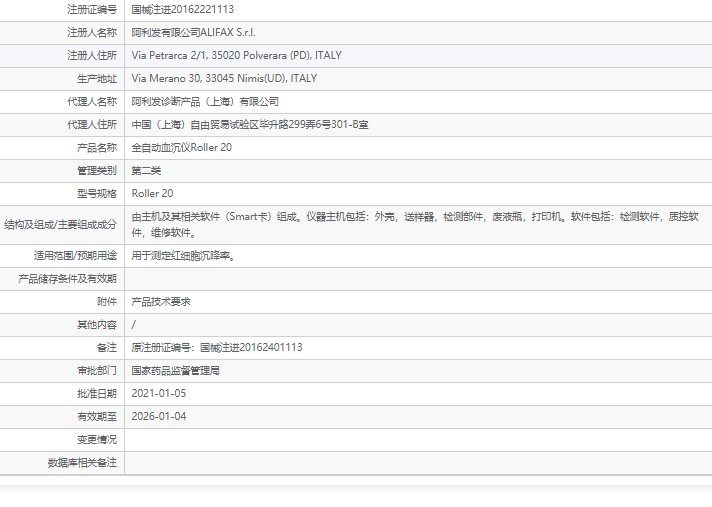Select the Via Petrarca 2/1 address value

click(237, 55)
